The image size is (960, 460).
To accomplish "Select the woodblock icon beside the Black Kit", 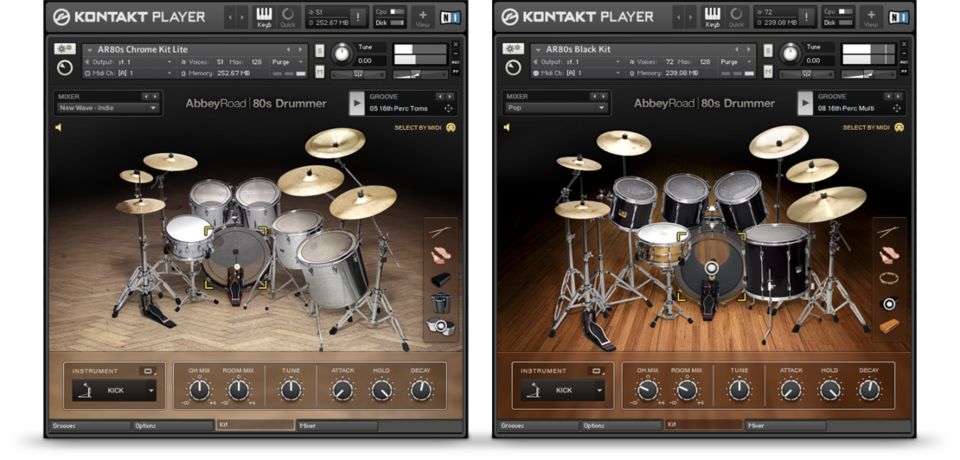I will pos(888,326).
